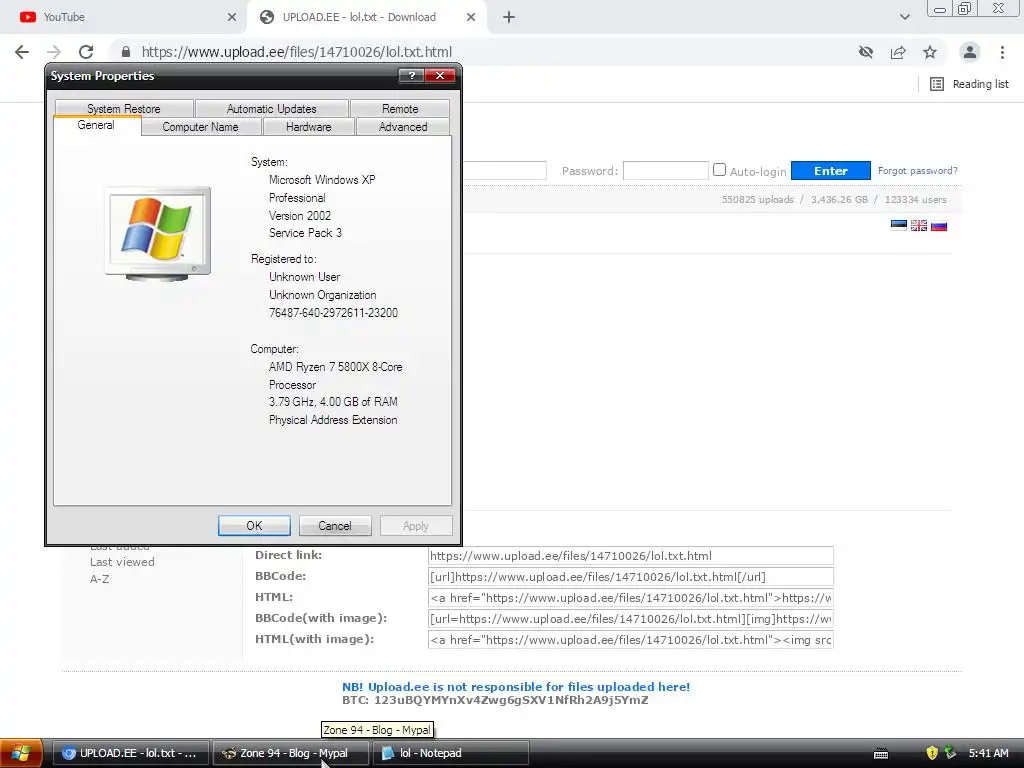Click the security shield tray icon
Screen dimensions: 1024x768
[x=932, y=753]
